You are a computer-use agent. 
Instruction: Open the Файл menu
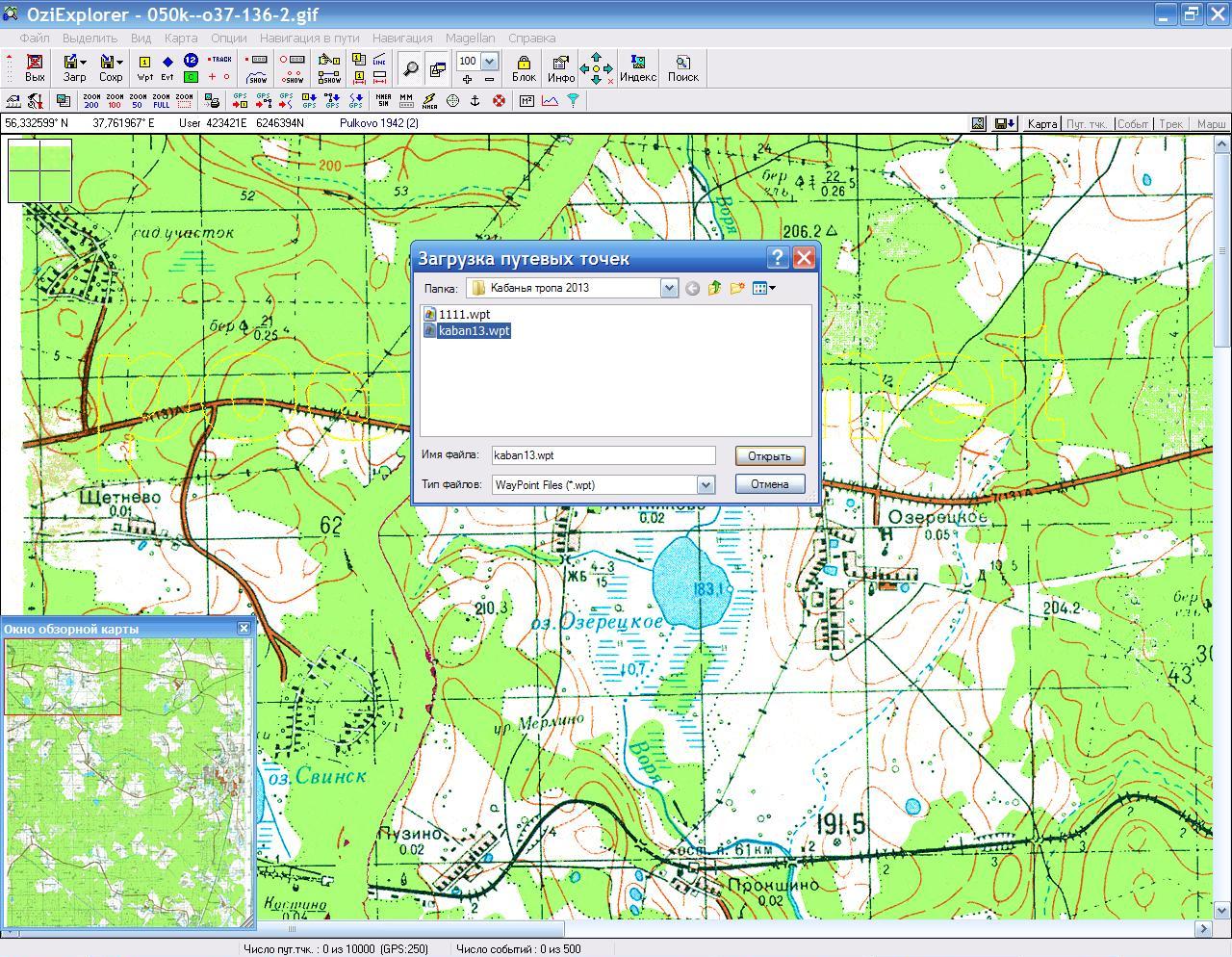[35, 39]
